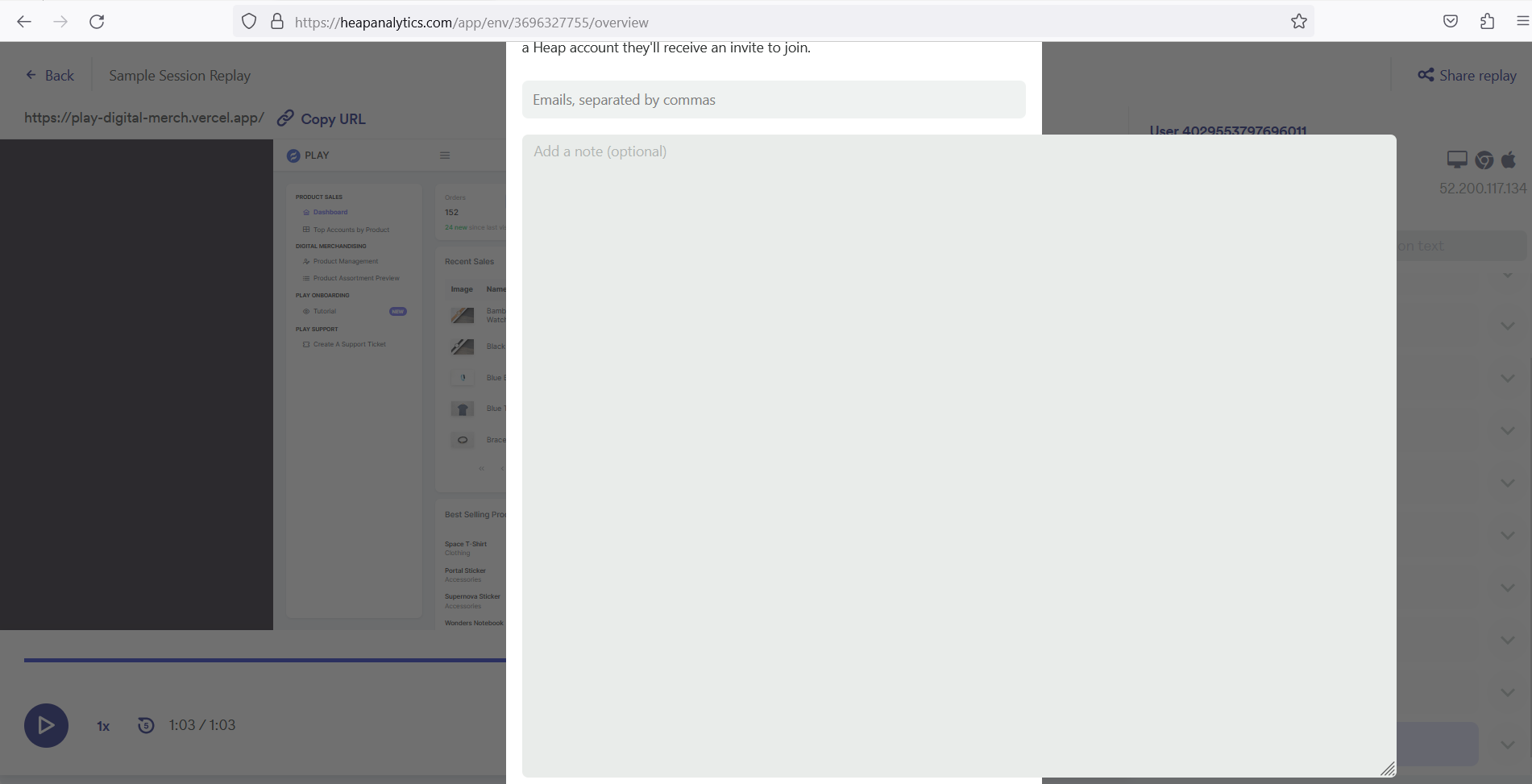
Task: Click the browser back arrow
Action: click(24, 22)
